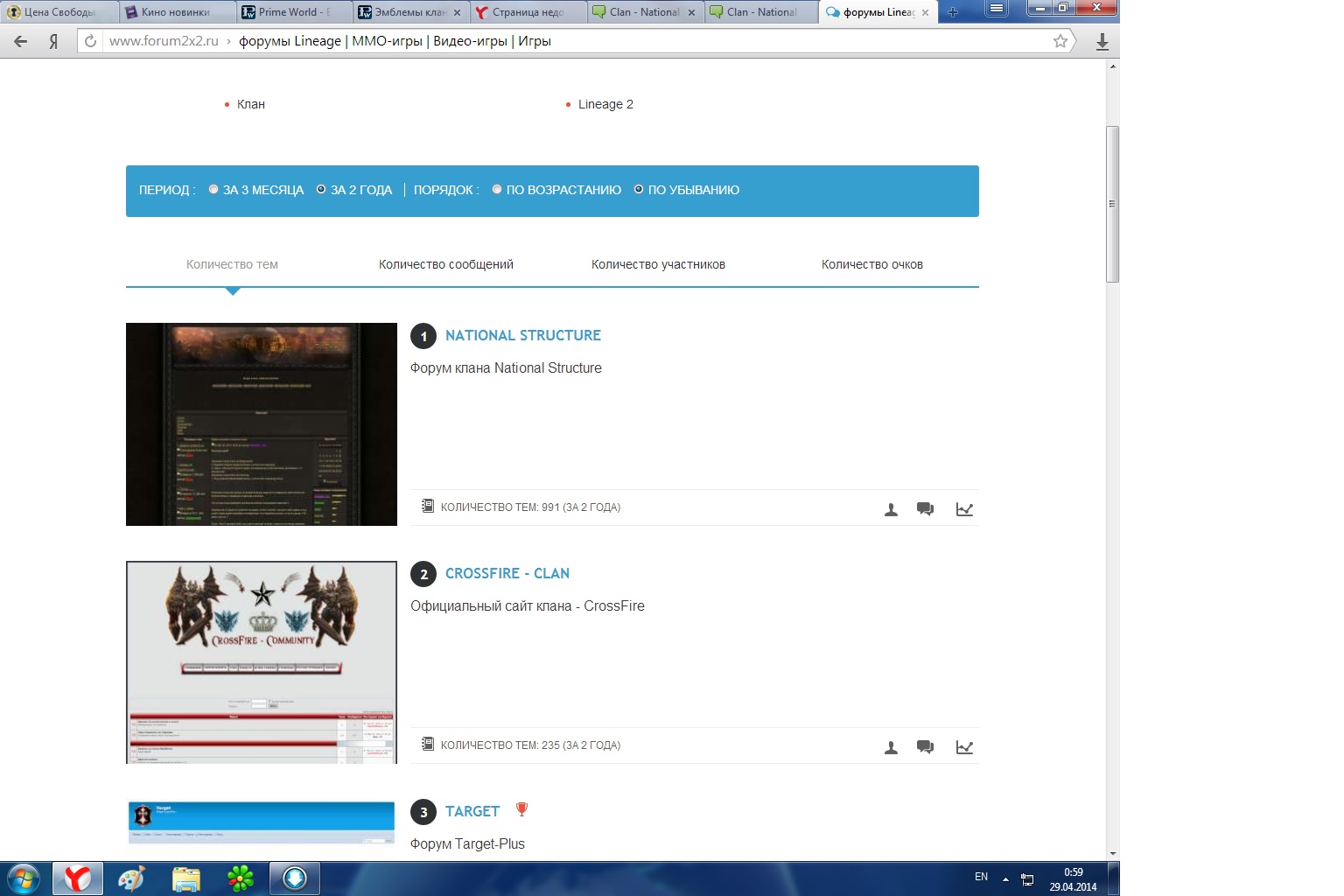Close the 'Эмблемы клан' tab
Viewport: 1344px width, 896px height.
pos(457,13)
